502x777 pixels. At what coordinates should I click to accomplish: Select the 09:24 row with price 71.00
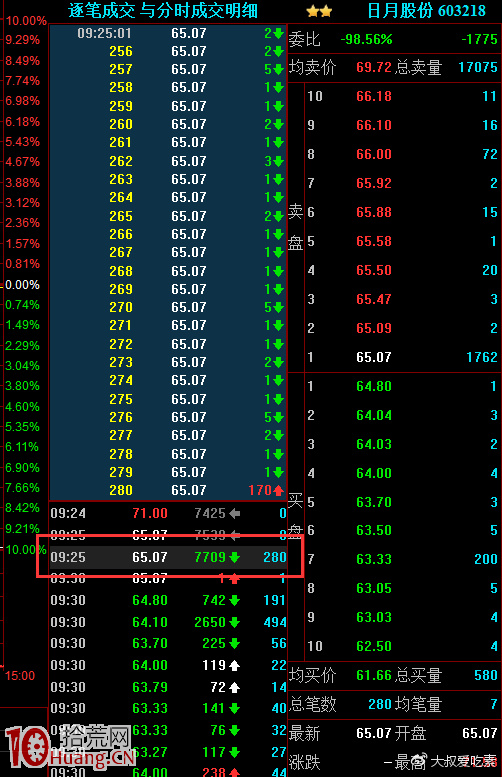point(168,513)
